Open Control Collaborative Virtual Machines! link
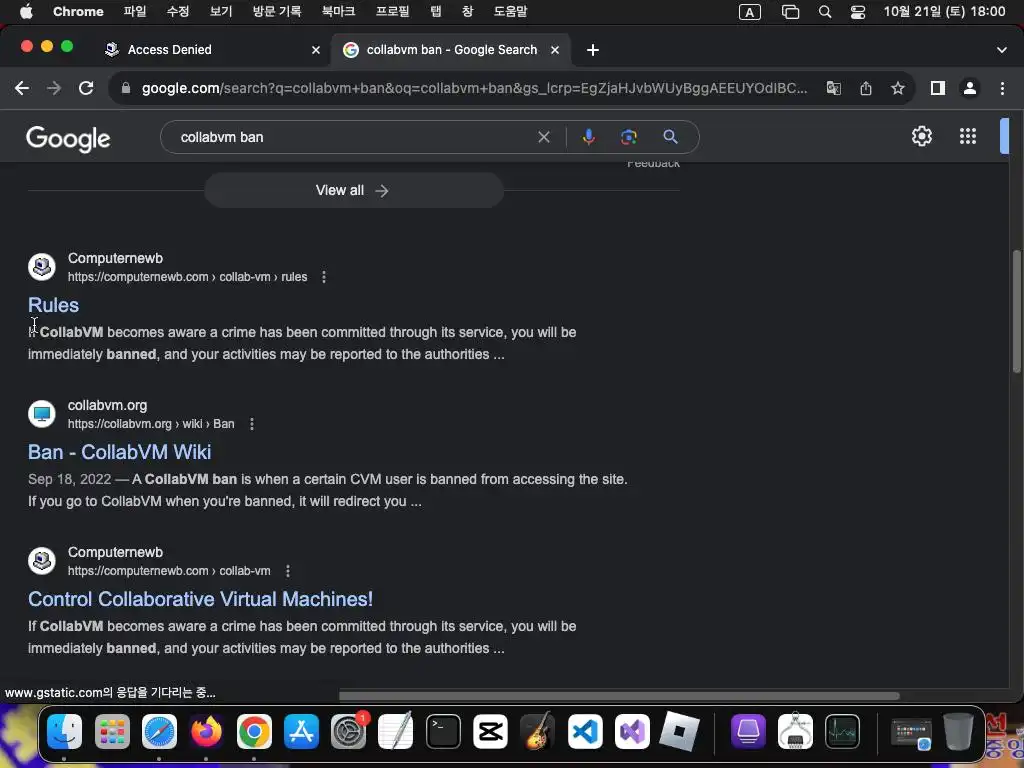This screenshot has height=768, width=1024. [200, 599]
